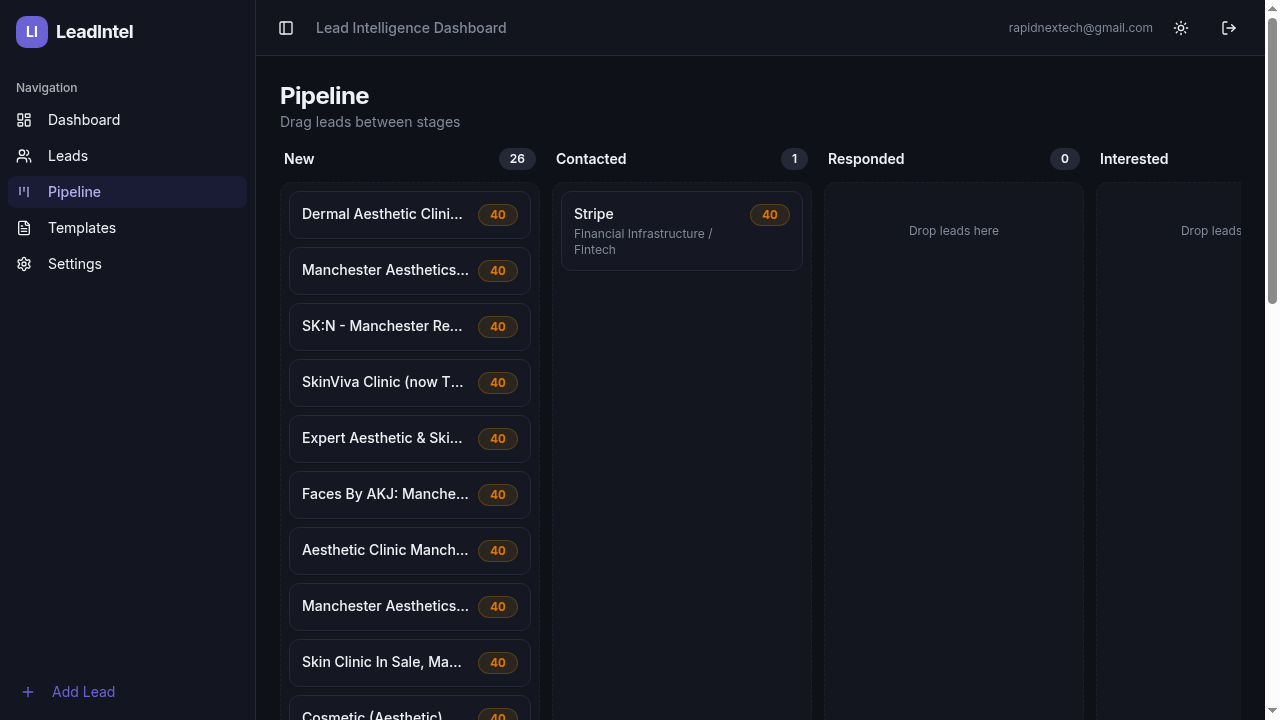
Task: Click the Interested column header
Action: click(x=1134, y=159)
